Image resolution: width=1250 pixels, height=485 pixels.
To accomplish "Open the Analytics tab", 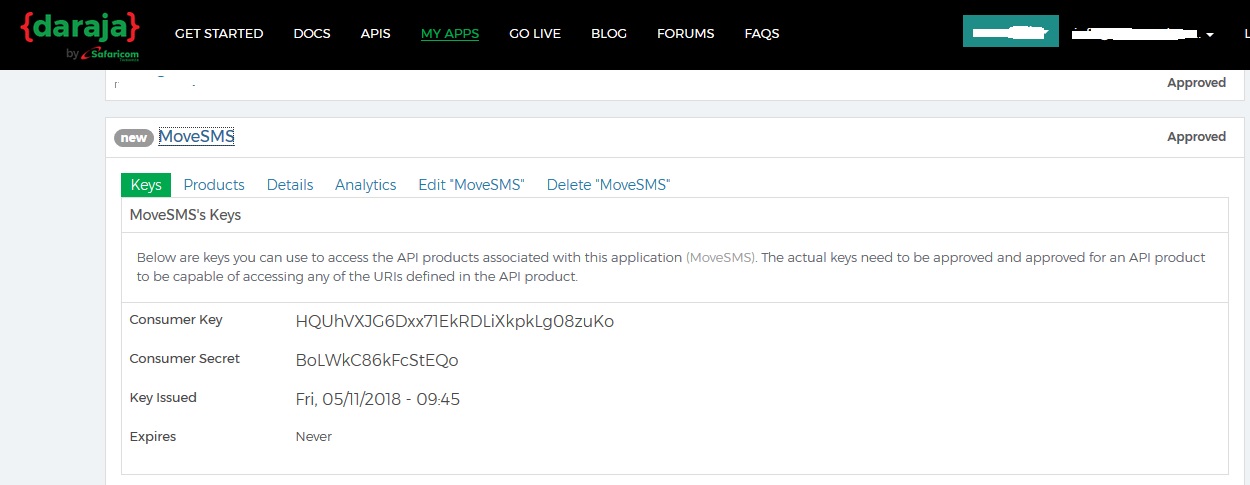I will click(x=366, y=185).
